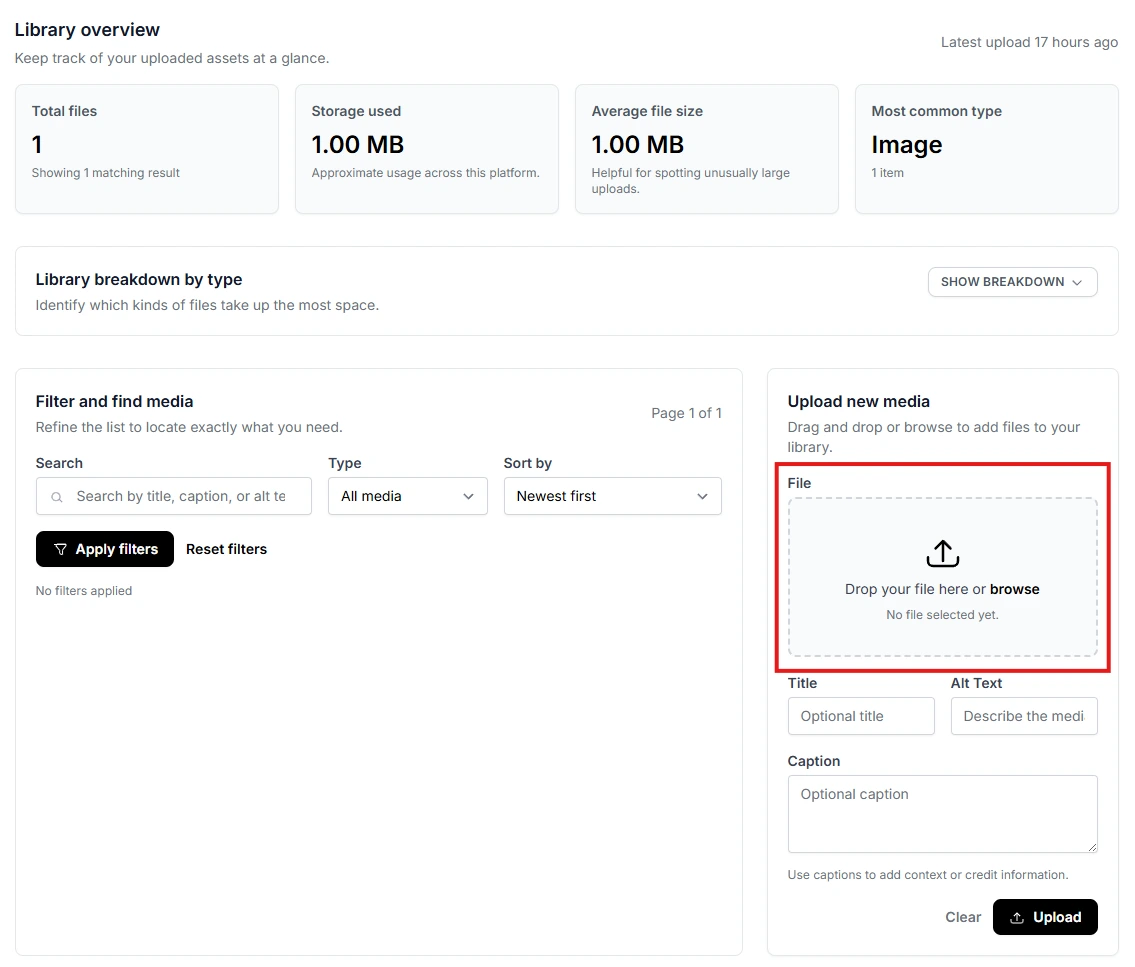Viewport: 1135px width, 967px height.
Task: Click the Clear button in the upload form
Action: [963, 917]
